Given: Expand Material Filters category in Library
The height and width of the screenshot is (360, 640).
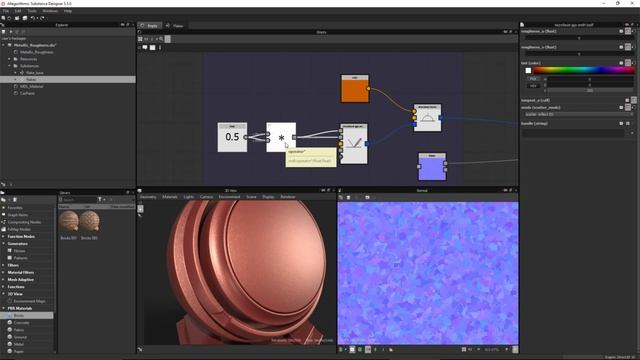Looking at the screenshot, I should [x=4, y=272].
